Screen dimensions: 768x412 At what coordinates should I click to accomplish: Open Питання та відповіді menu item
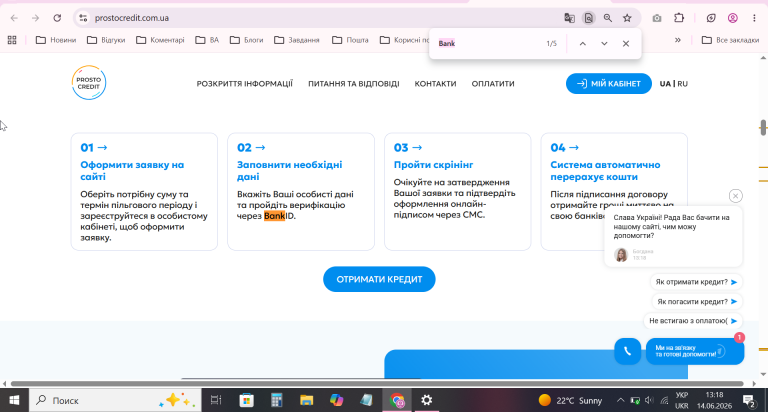[354, 84]
